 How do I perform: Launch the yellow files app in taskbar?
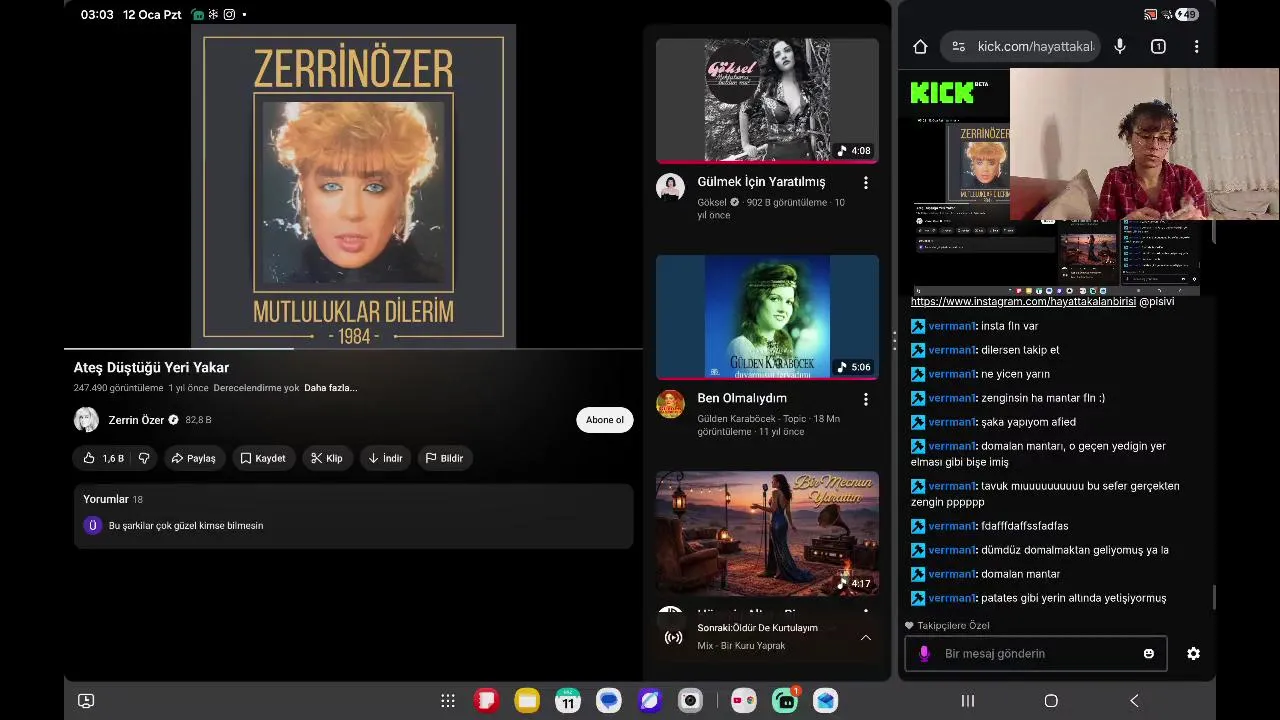pos(527,701)
